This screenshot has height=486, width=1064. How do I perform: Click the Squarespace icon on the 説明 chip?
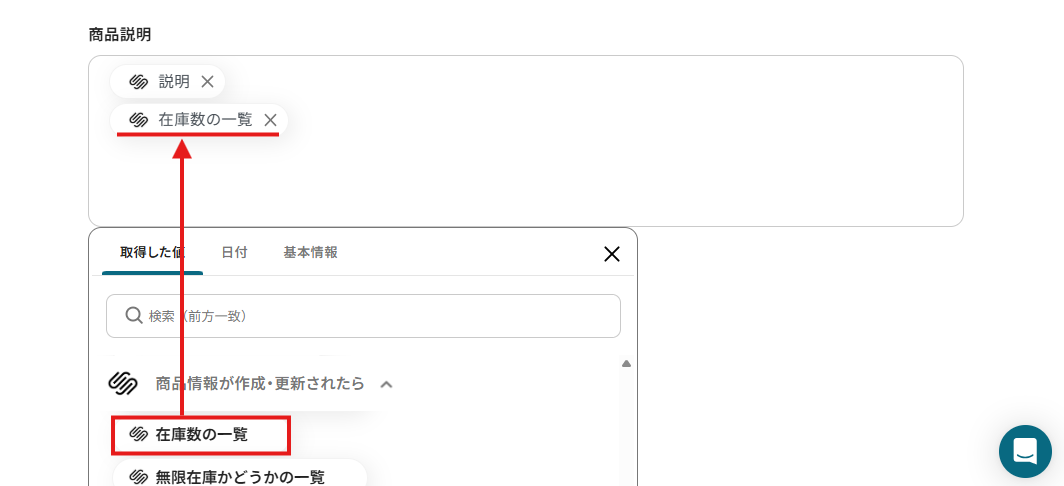138,82
